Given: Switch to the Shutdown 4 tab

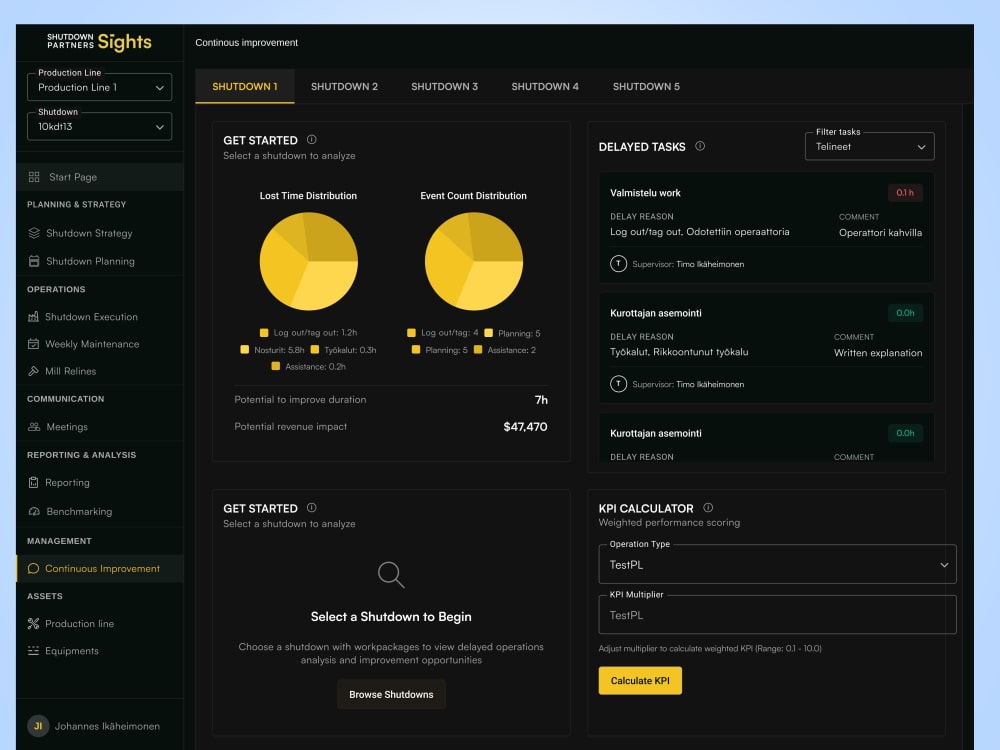Looking at the screenshot, I should point(545,86).
